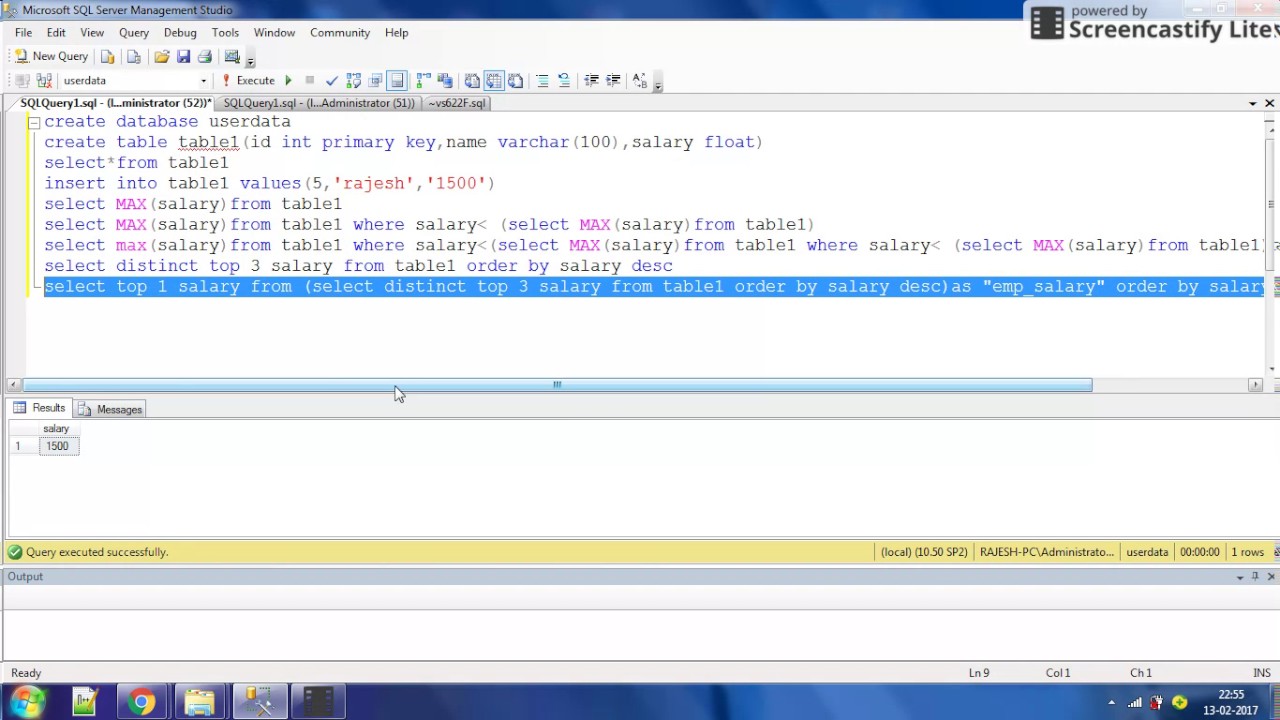The height and width of the screenshot is (720, 1280).
Task: Click the 'Query executed successfully.' status
Action: point(97,552)
